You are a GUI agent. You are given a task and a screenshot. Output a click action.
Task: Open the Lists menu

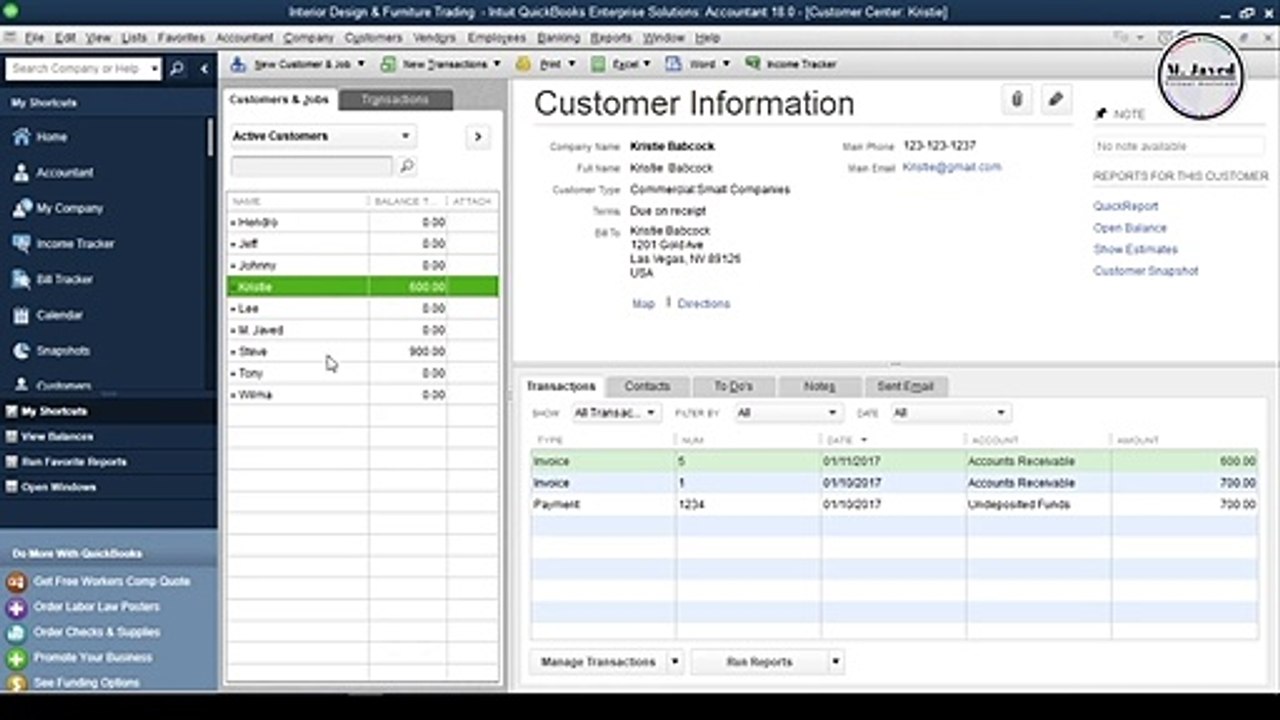pyautogui.click(x=134, y=38)
